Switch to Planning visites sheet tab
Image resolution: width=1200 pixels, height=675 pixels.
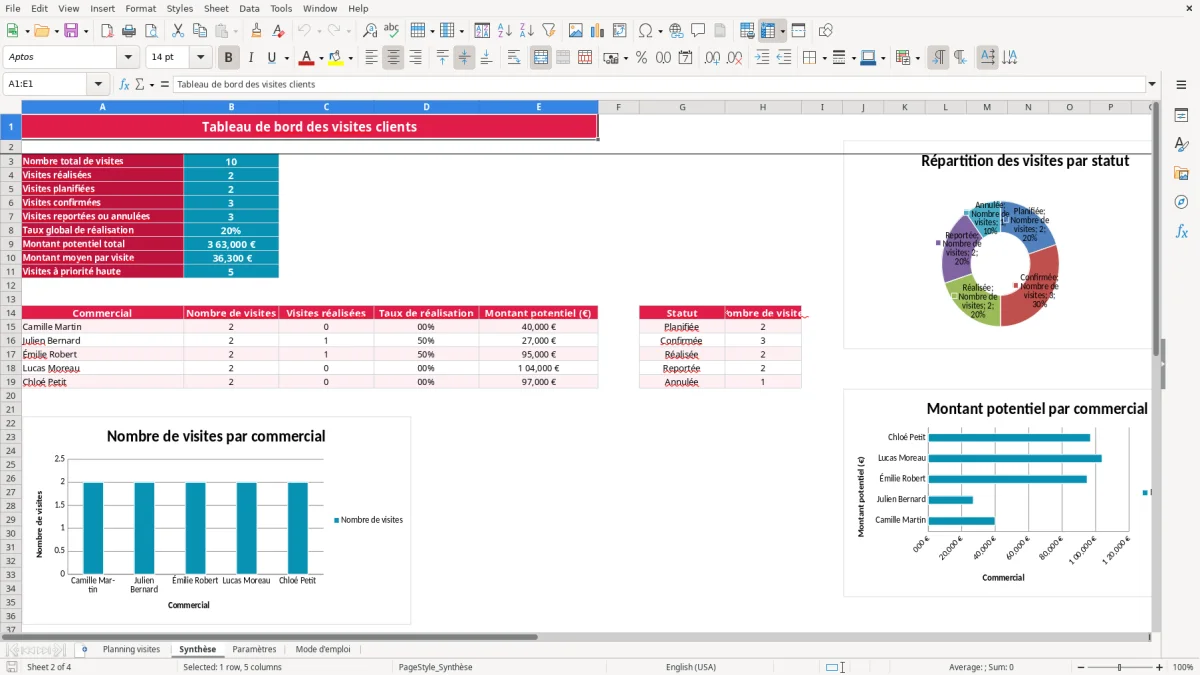click(131, 649)
